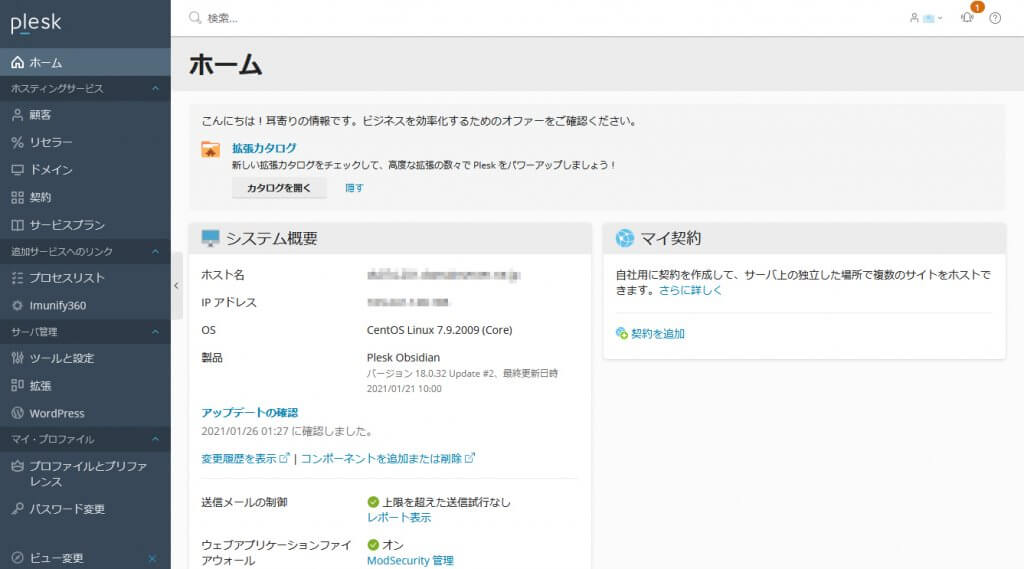
Task: Click アップデートの確認 link
Action: pos(249,413)
